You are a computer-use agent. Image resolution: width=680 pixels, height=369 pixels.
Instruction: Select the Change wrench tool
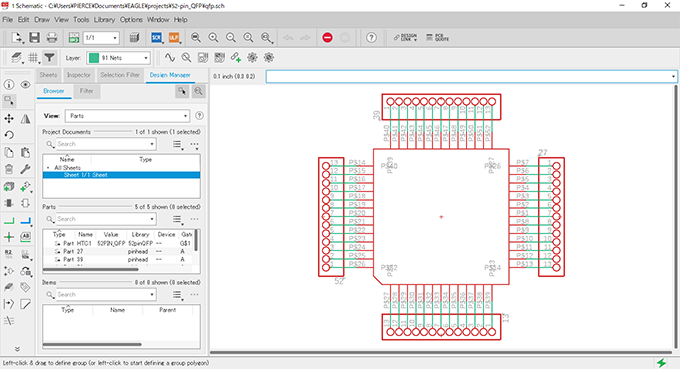(x=26, y=169)
